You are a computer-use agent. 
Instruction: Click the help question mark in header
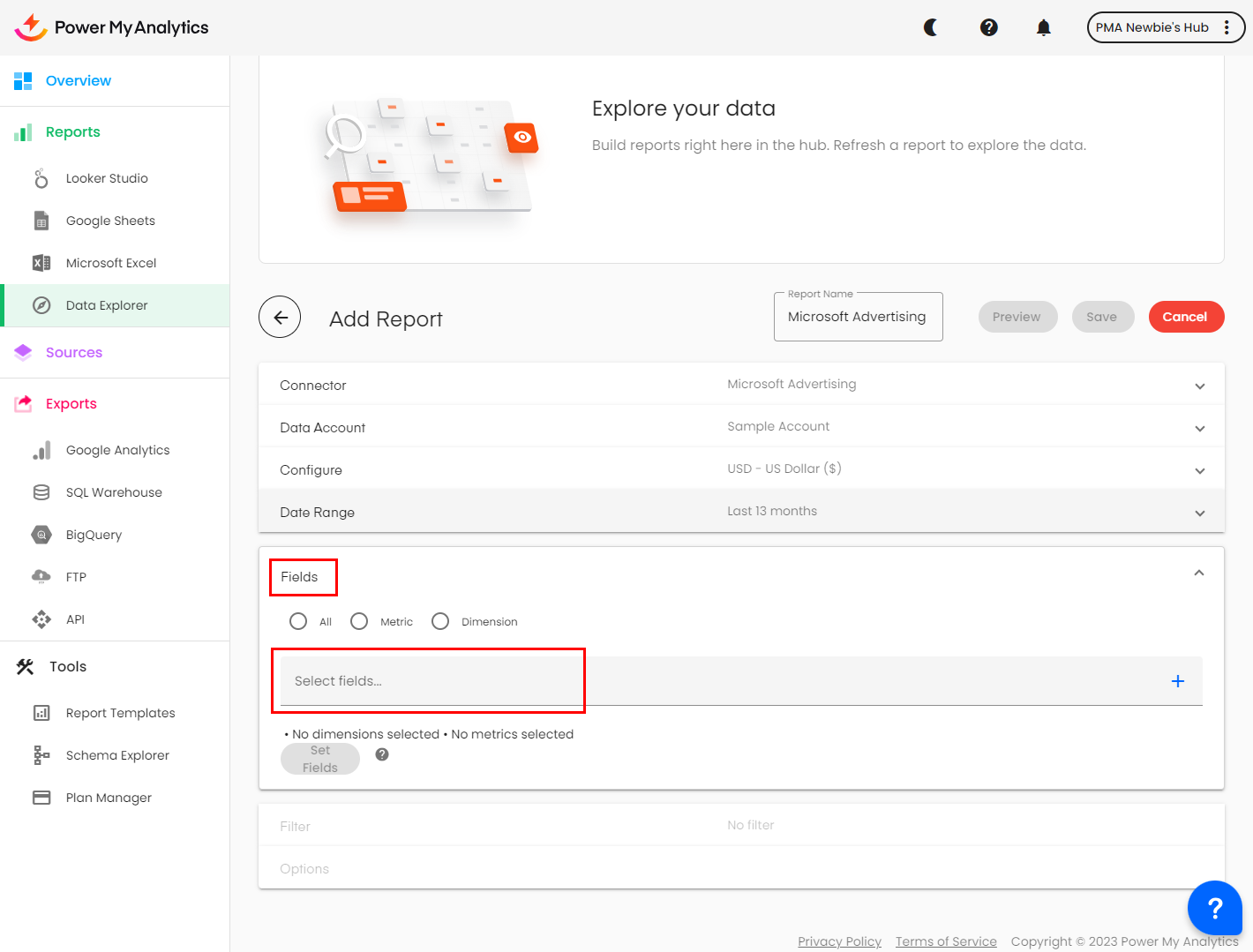988,27
